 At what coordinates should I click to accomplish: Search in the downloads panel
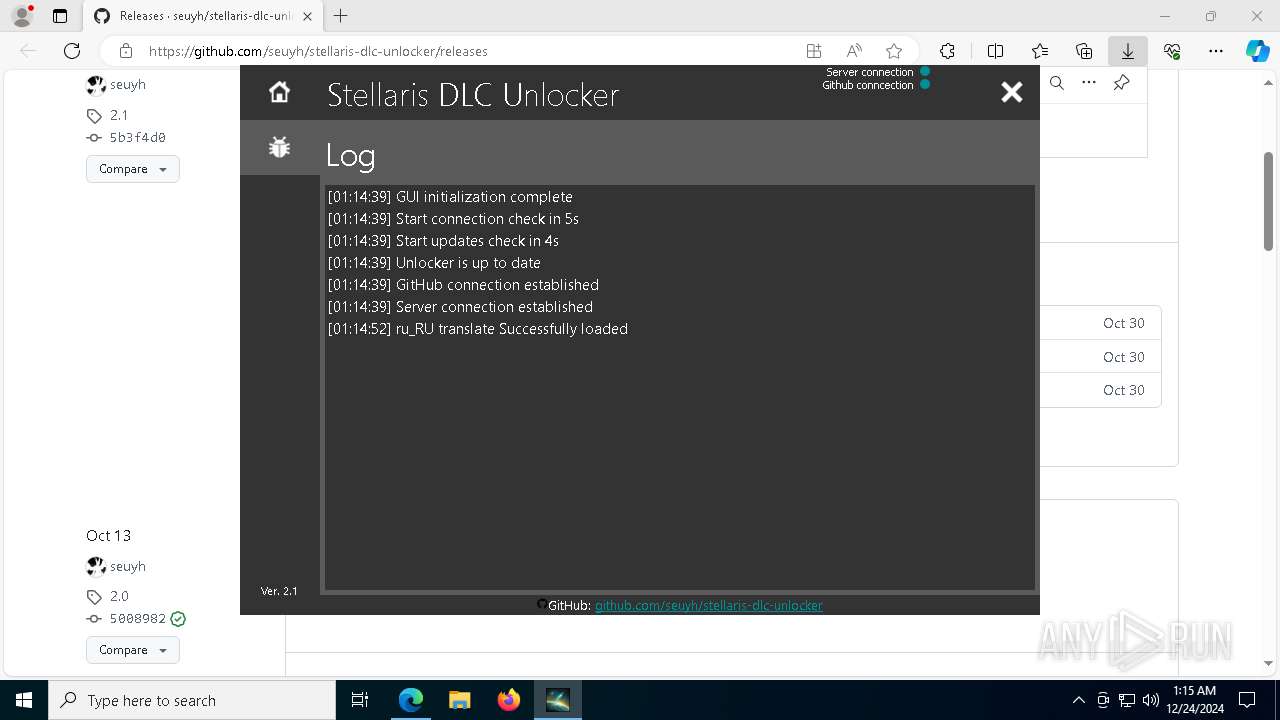(1057, 83)
